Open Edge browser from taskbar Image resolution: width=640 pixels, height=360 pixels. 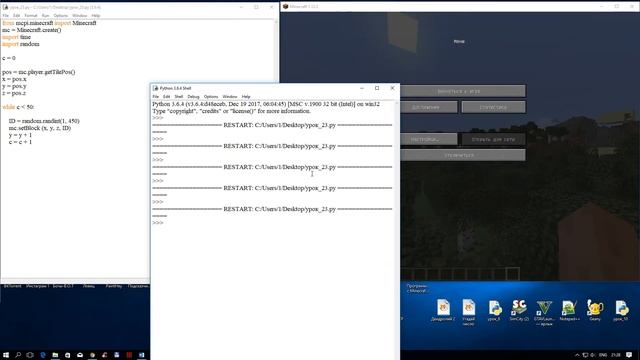[42, 355]
